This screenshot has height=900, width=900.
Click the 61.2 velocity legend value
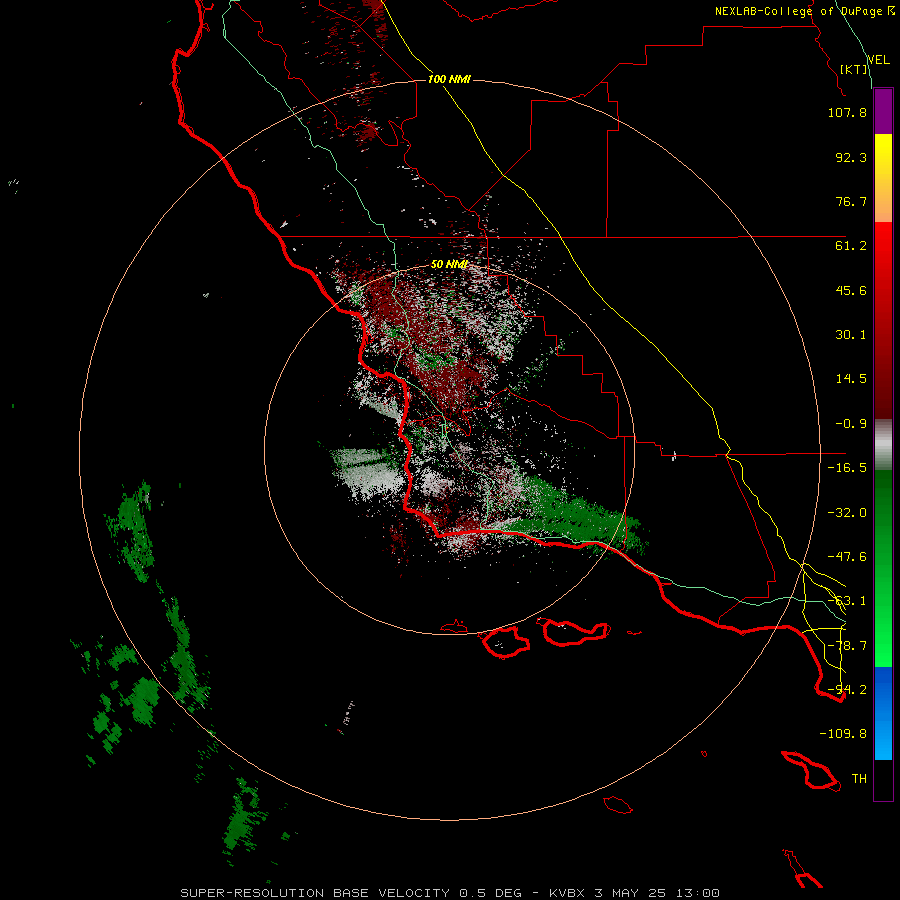tap(851, 246)
